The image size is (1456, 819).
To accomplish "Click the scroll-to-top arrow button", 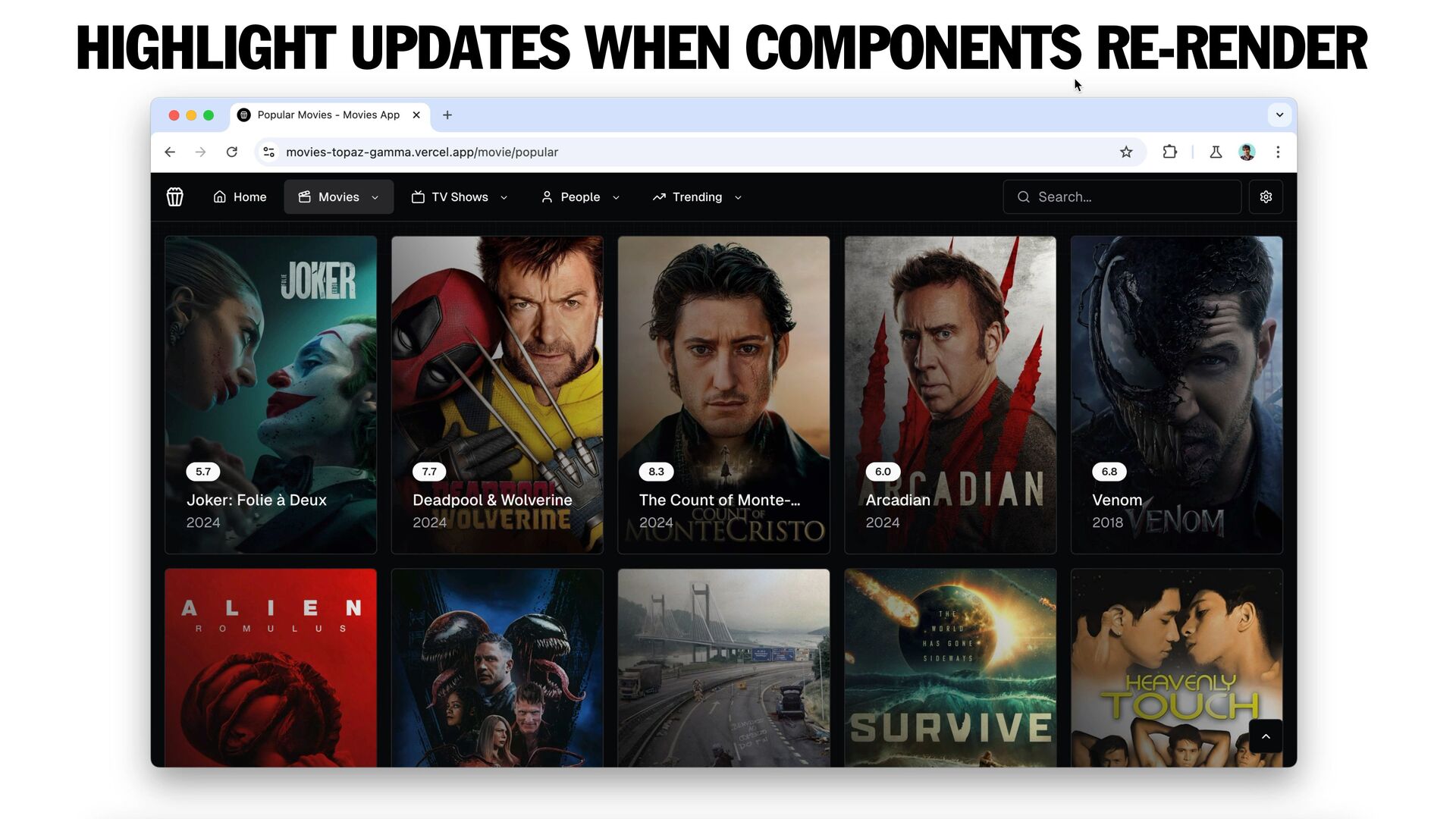I will 1266,736.
